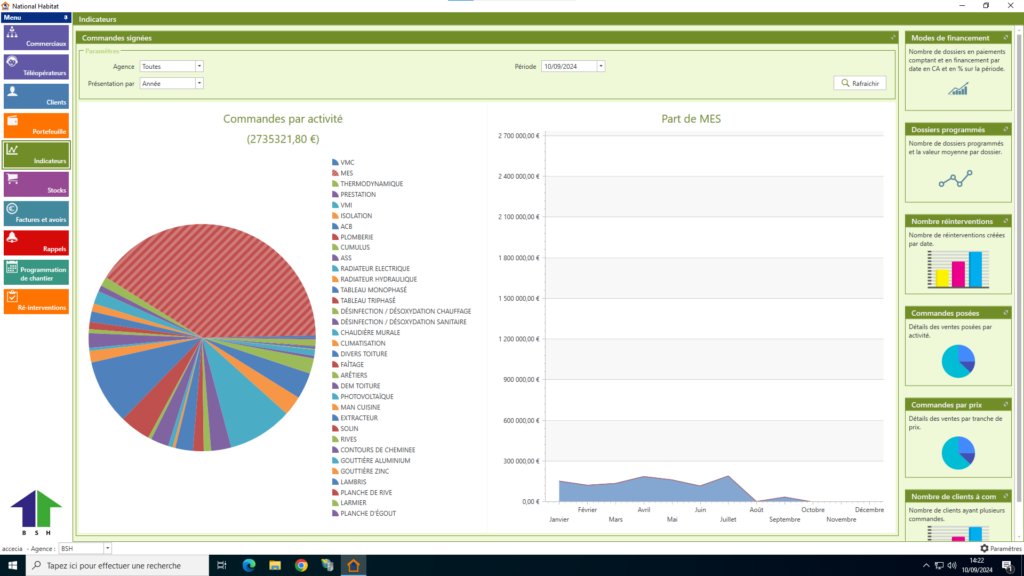Image resolution: width=1024 pixels, height=576 pixels.
Task: Launch Microsoft Edge from the taskbar
Action: coord(249,566)
